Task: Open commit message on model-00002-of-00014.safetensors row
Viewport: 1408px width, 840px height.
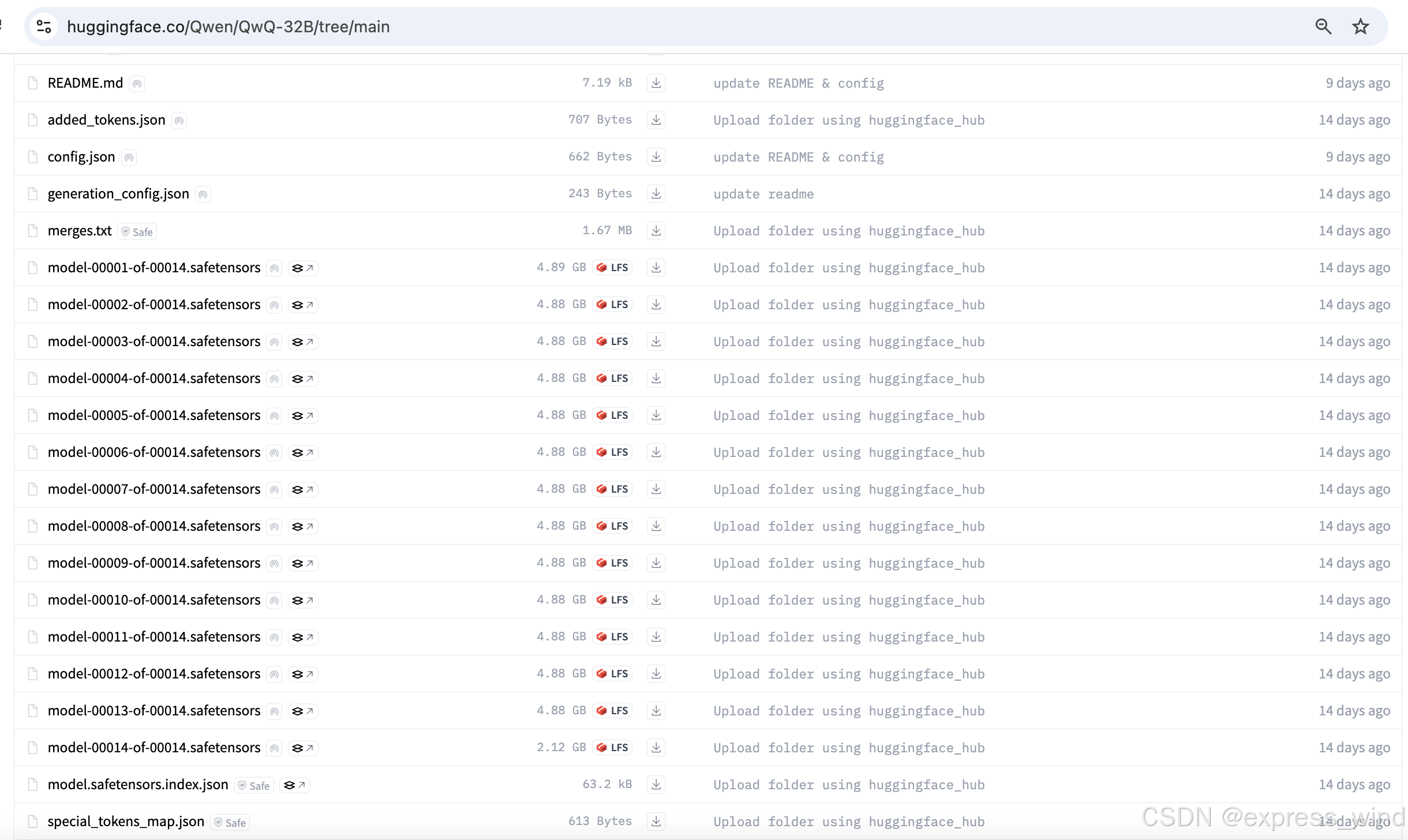Action: pyautogui.click(x=849, y=305)
